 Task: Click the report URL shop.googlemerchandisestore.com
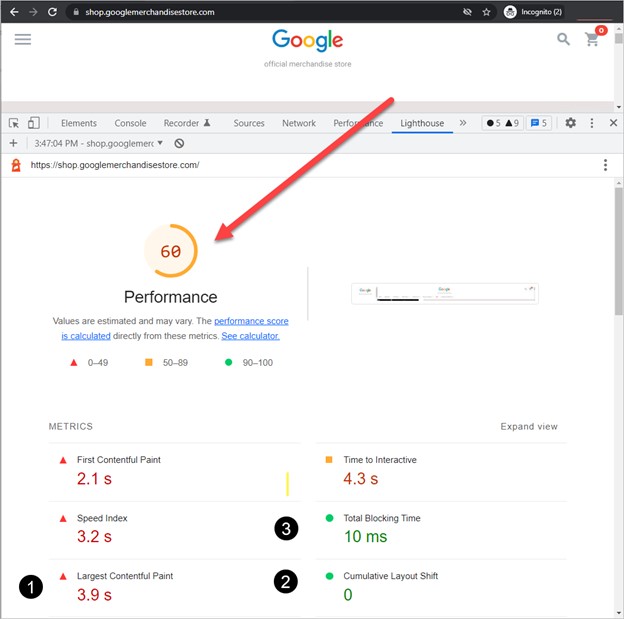coord(115,165)
